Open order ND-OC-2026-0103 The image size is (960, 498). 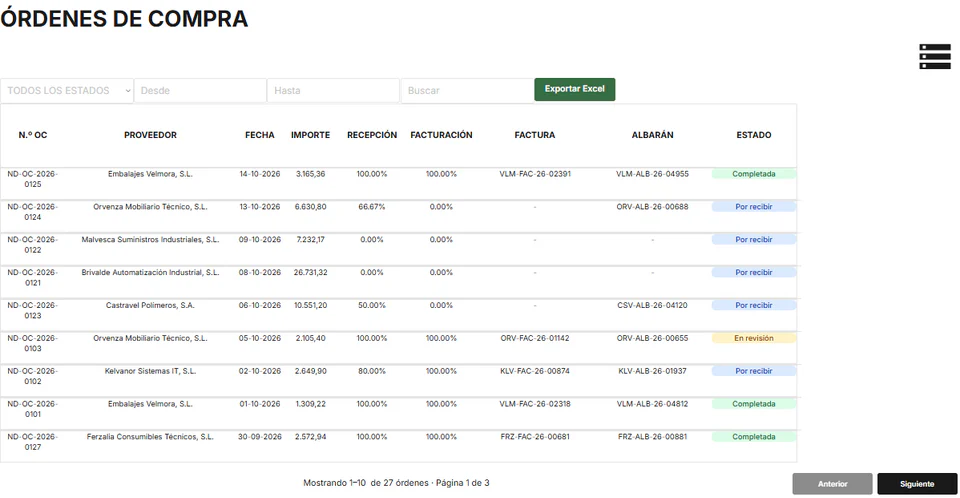pos(33,344)
